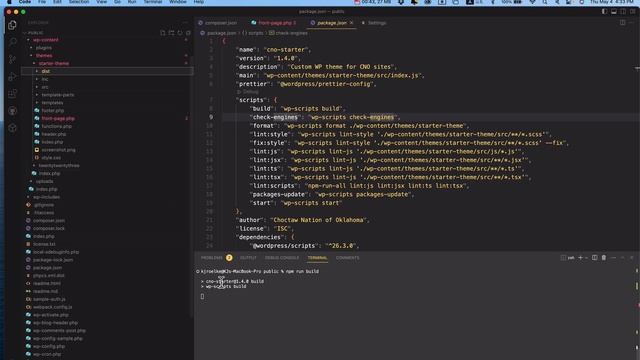Open wp-config.php in the file tree
The image size is (640, 360).
tap(49, 346)
